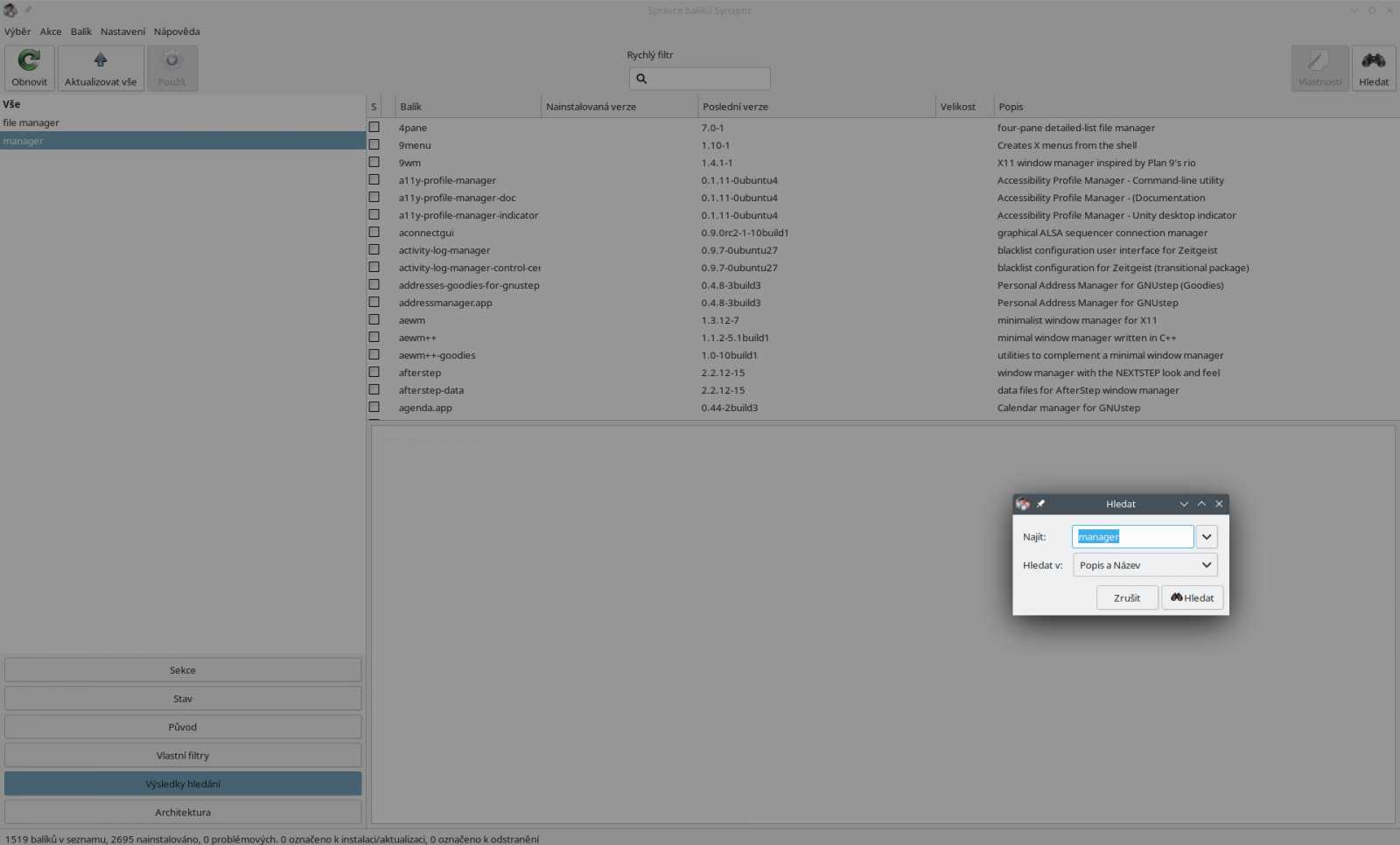Open package Vlastnosti properties toolbar button
Viewport: 1400px width, 845px height.
click(x=1319, y=68)
